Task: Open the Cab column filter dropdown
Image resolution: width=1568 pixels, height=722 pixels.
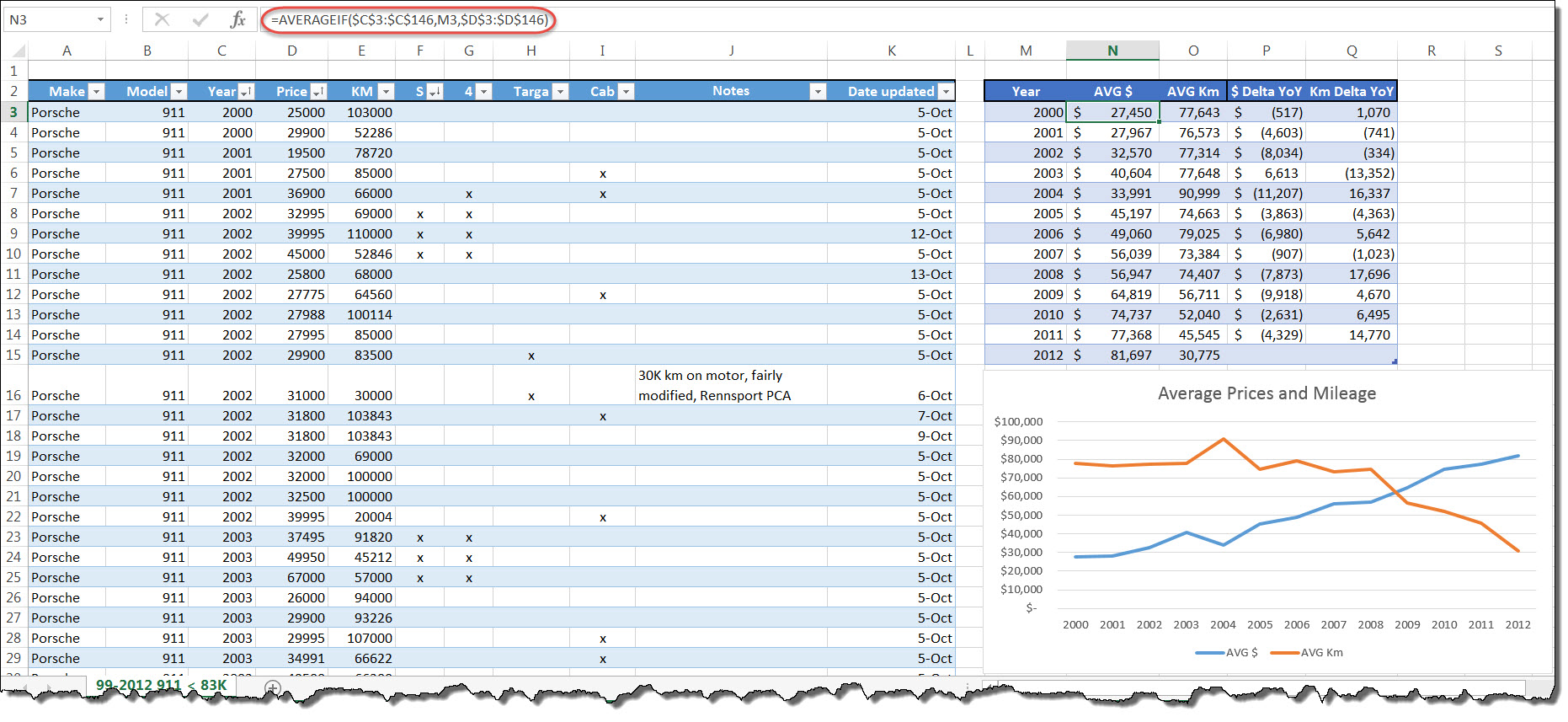Action: click(626, 91)
